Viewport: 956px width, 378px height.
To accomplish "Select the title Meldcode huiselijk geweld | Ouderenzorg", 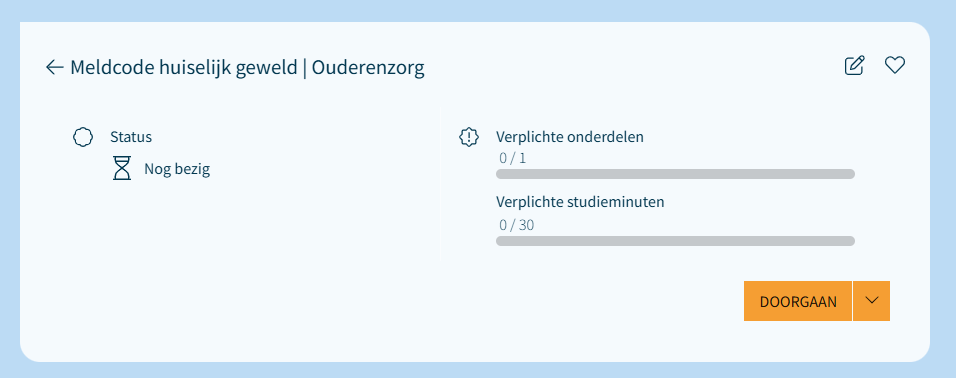I will 248,68.
